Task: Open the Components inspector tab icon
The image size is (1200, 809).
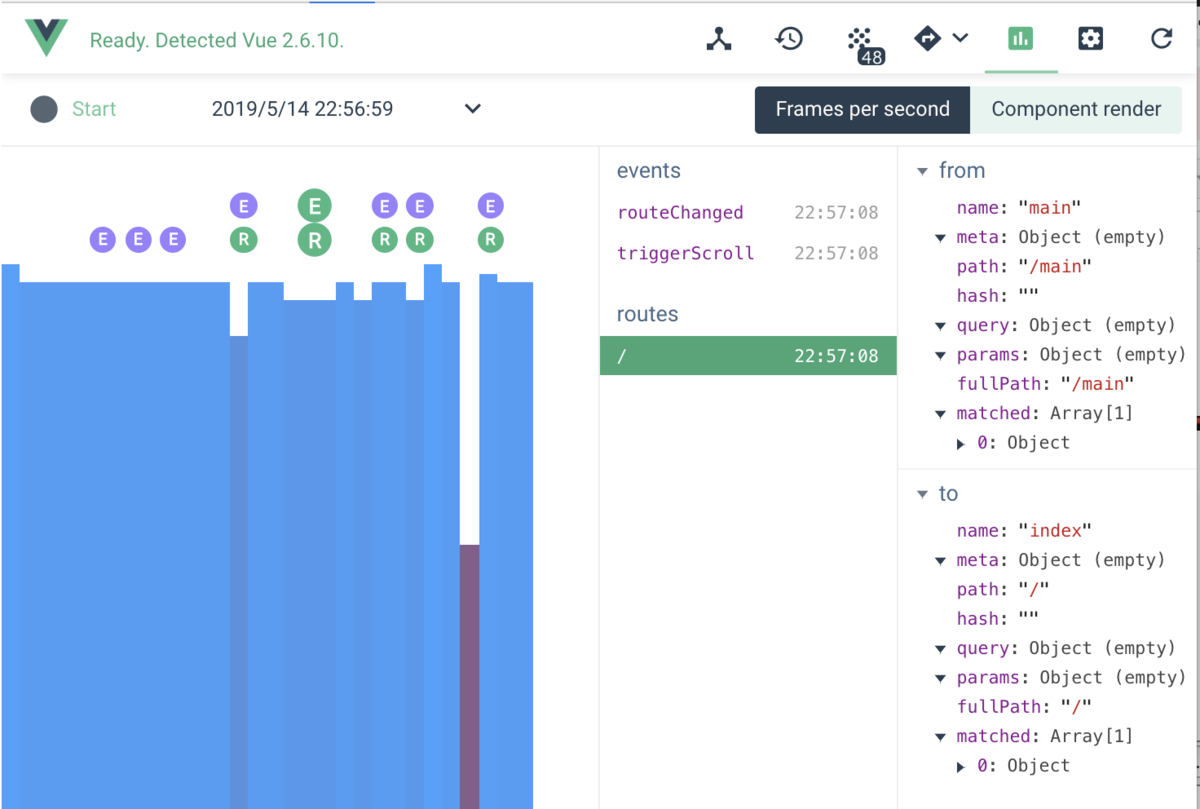Action: pos(719,39)
